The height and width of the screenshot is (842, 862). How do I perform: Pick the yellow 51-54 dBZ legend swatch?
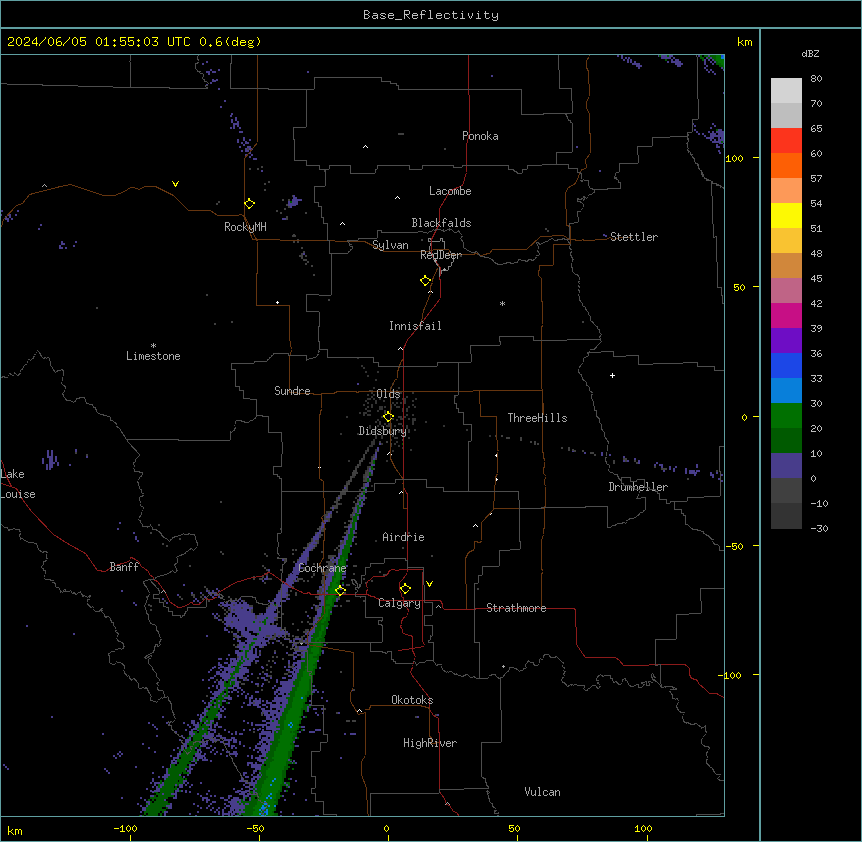click(x=786, y=215)
